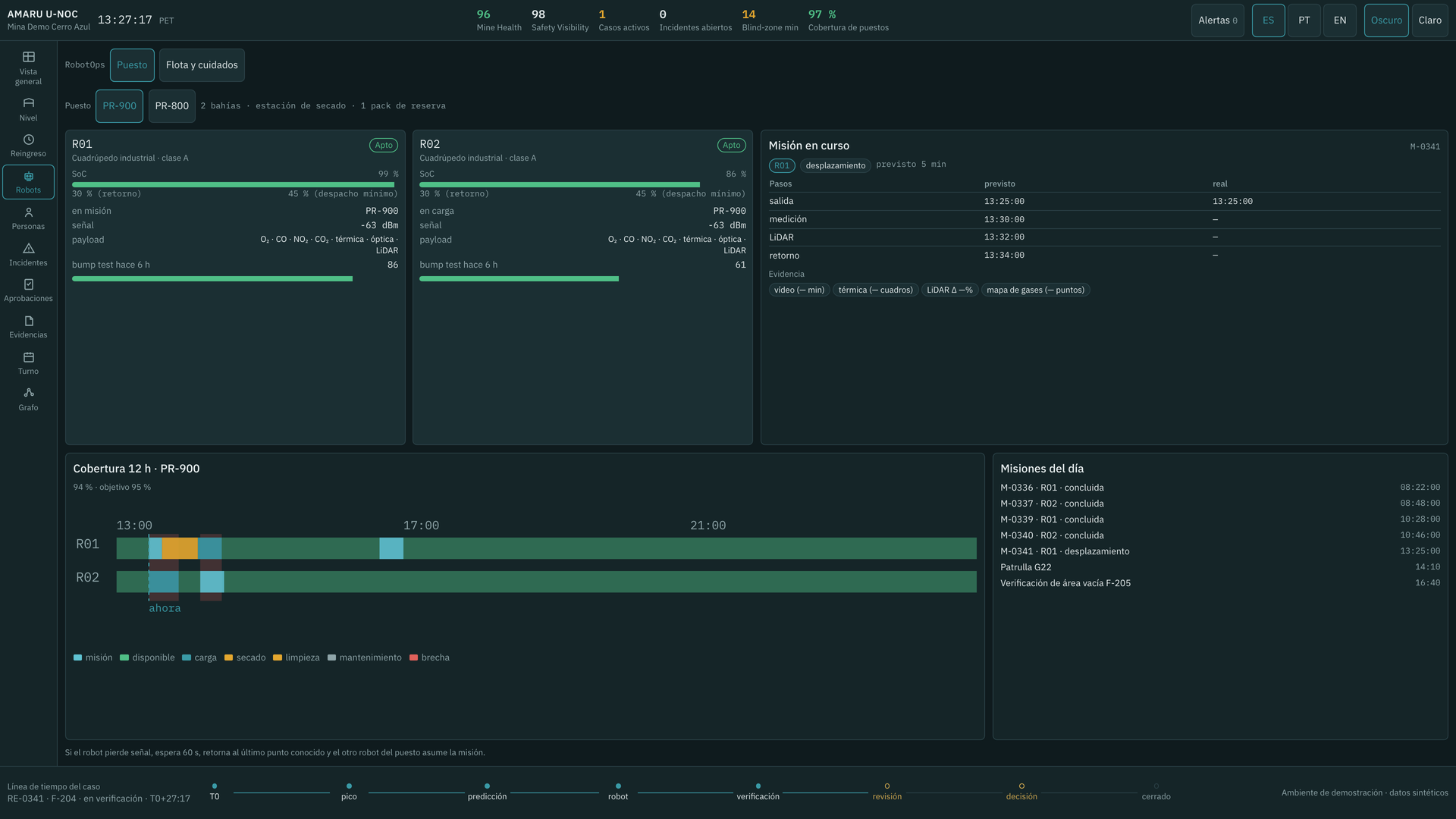
Task: Select puesto PR-800
Action: click(171, 106)
